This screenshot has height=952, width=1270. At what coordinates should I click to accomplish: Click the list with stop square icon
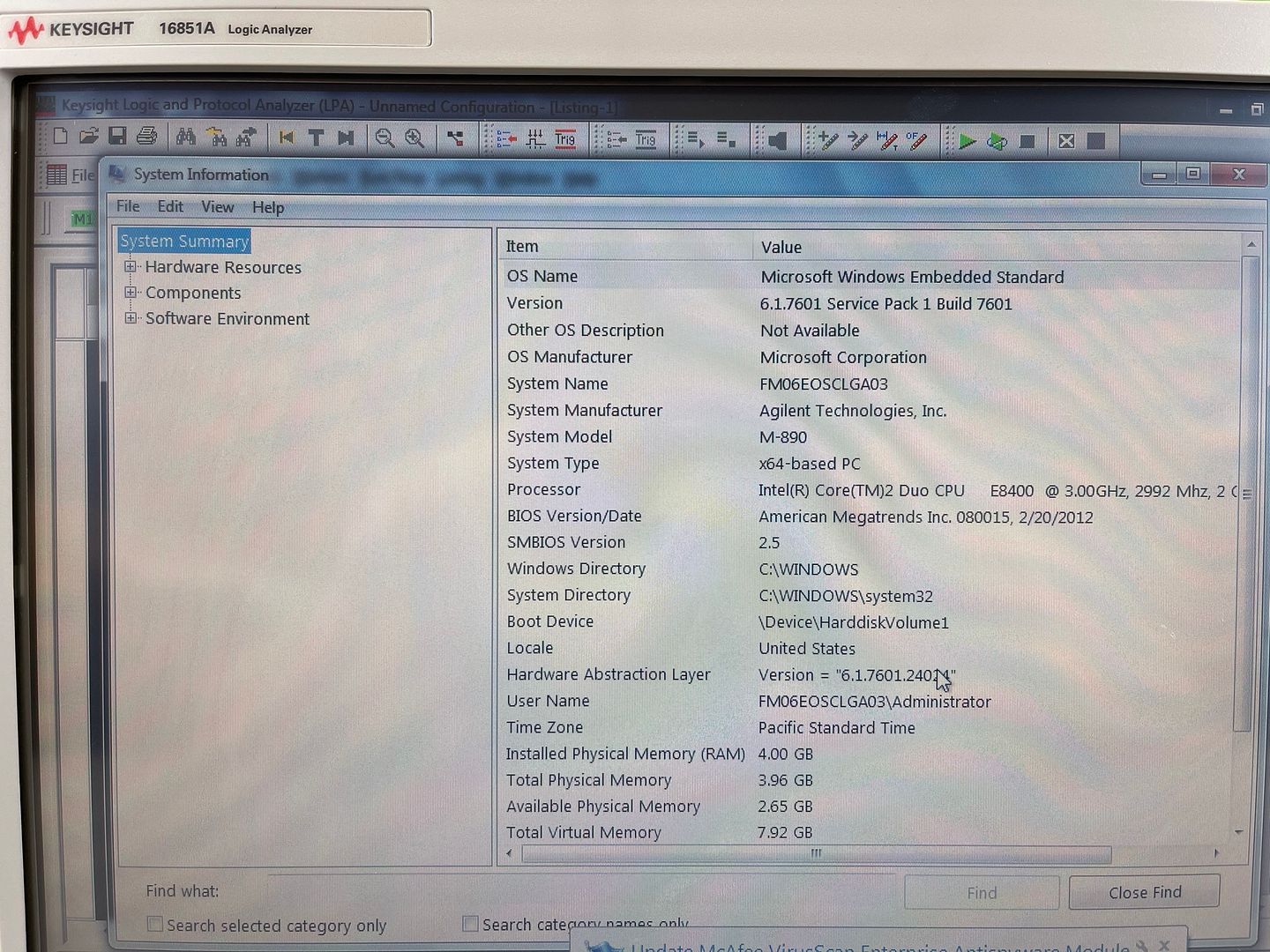726,140
